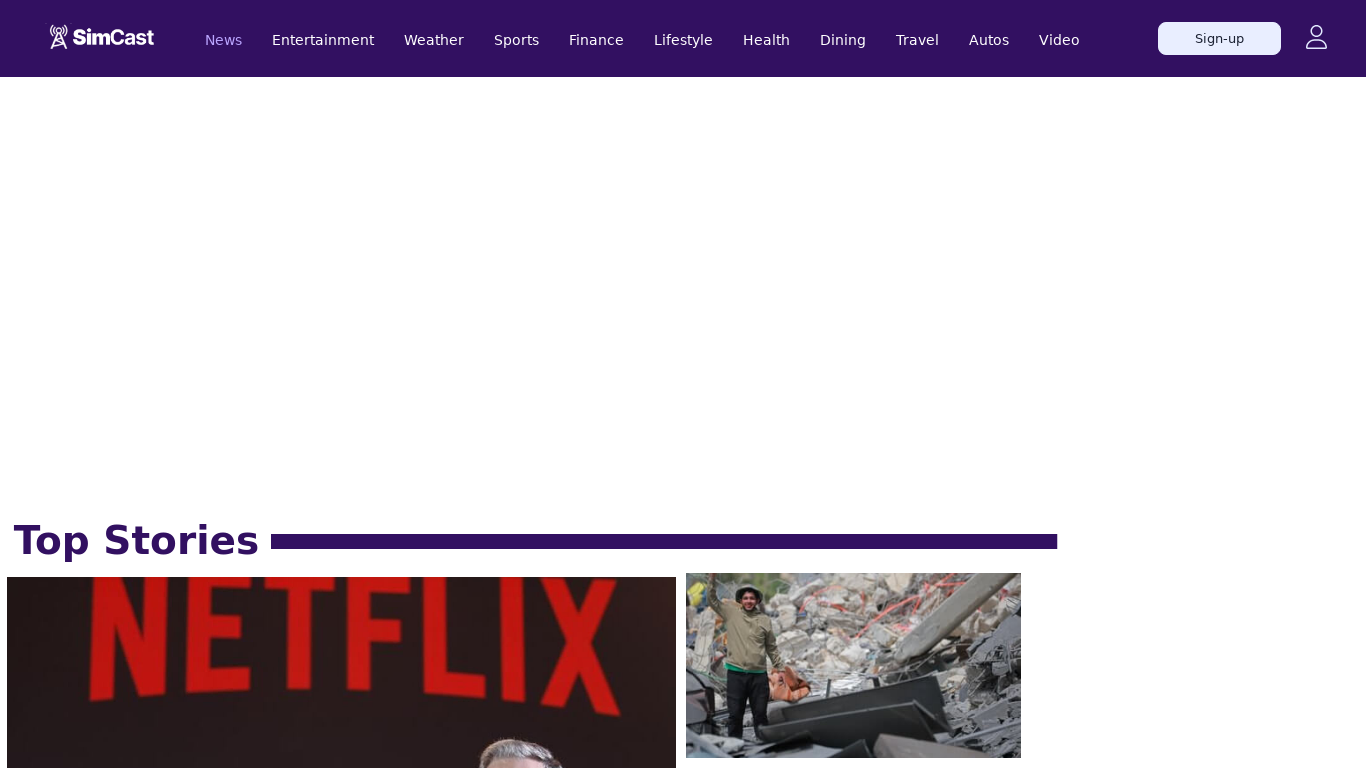Select the News tab in navigation

pyautogui.click(x=223, y=40)
